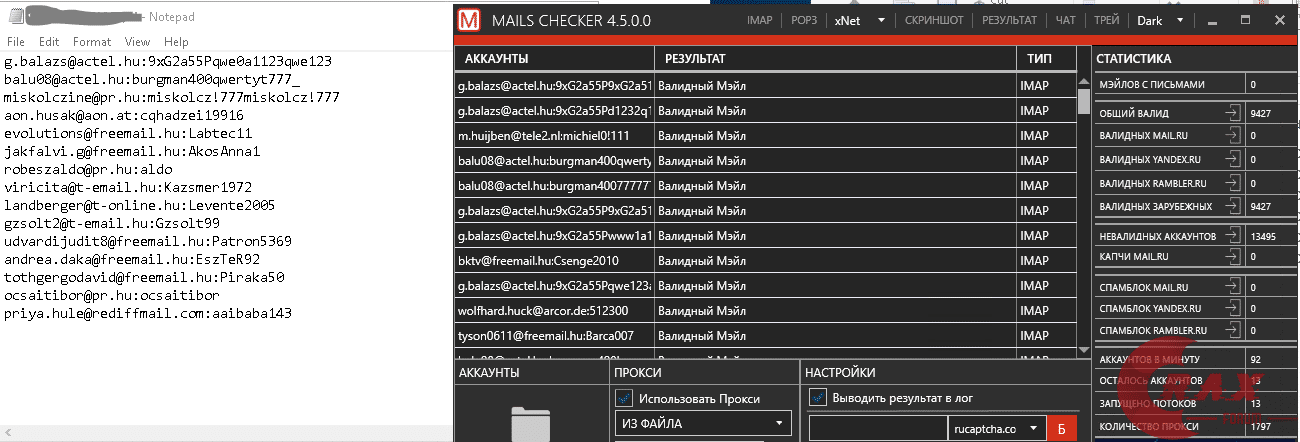Viewport: 1300px width, 442px height.
Task: Click the 1797 proxy count value
Action: tap(1260, 428)
